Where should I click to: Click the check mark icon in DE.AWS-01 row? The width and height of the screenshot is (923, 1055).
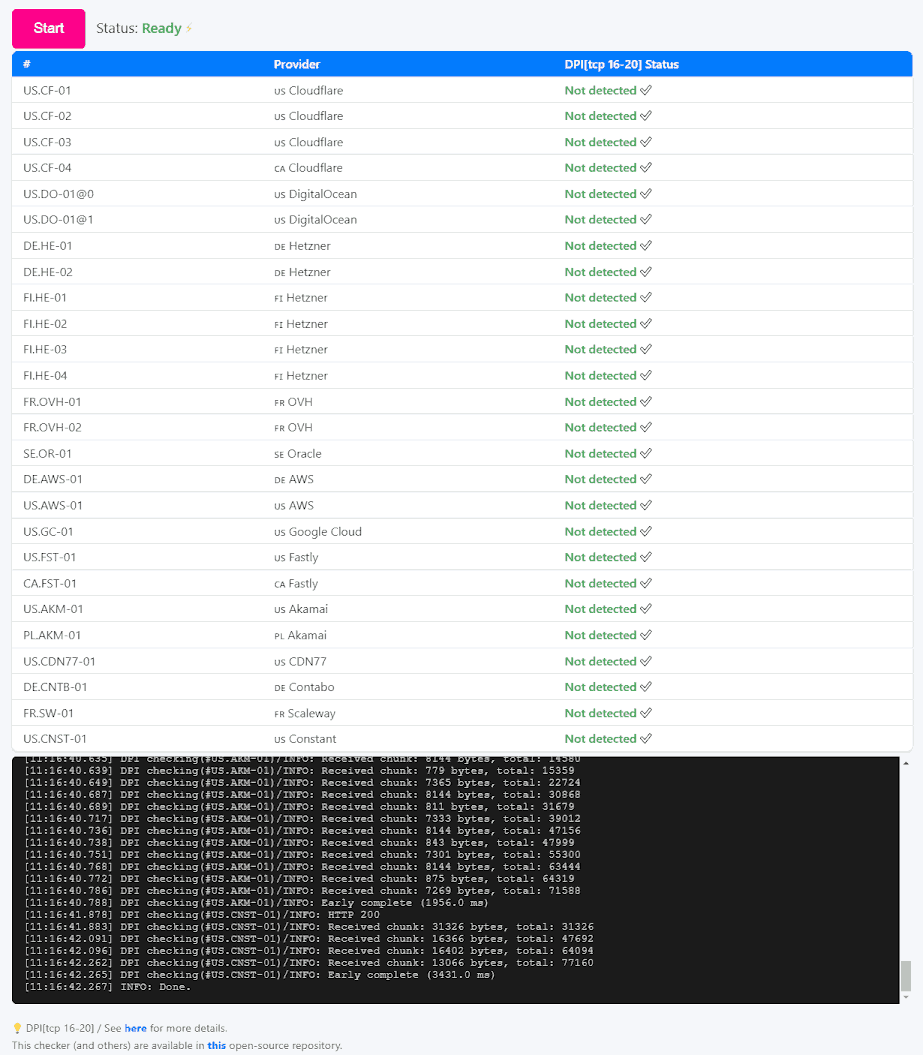tap(646, 479)
